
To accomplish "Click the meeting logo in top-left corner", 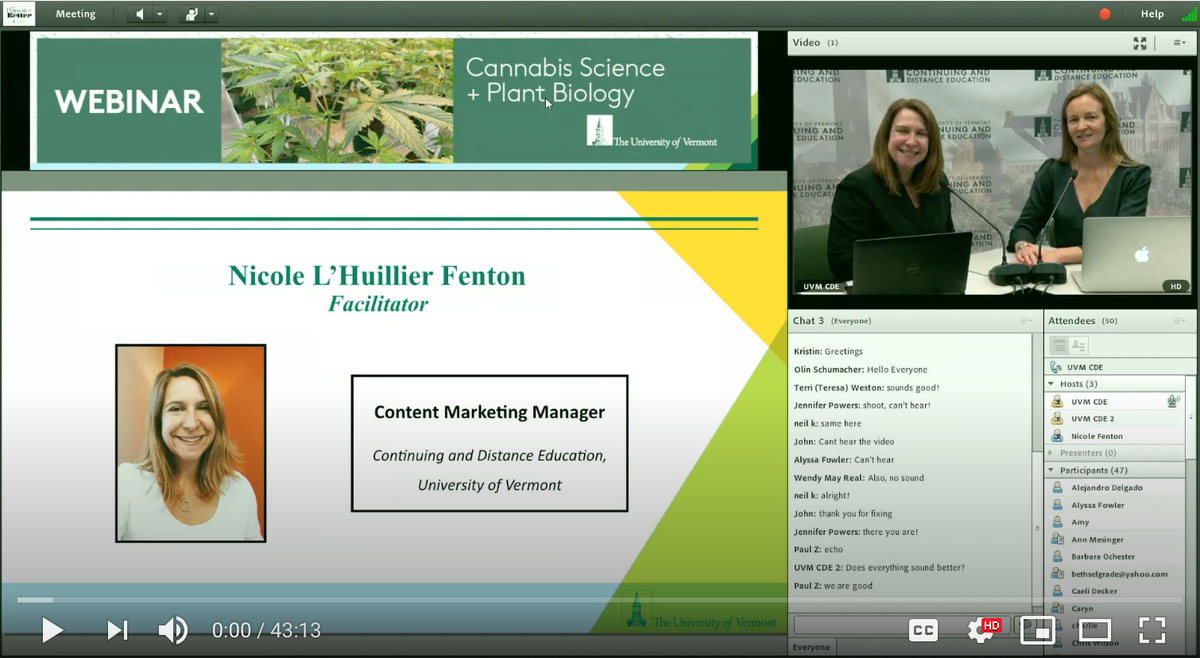I will 19,13.
